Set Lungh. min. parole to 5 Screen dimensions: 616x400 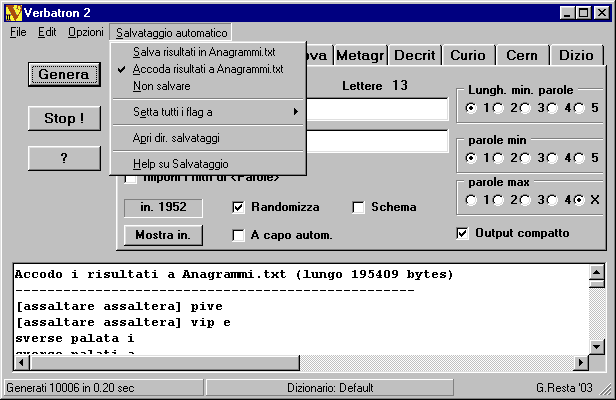coord(579,108)
